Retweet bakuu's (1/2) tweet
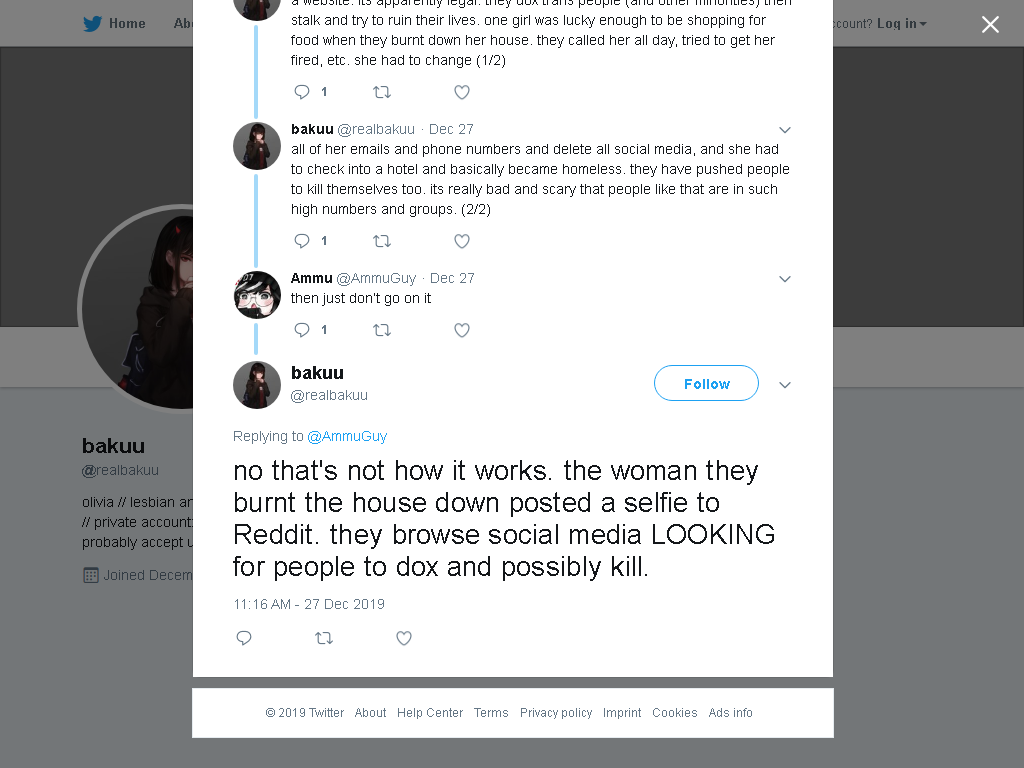Viewport: 1024px width, 768px height. (382, 92)
